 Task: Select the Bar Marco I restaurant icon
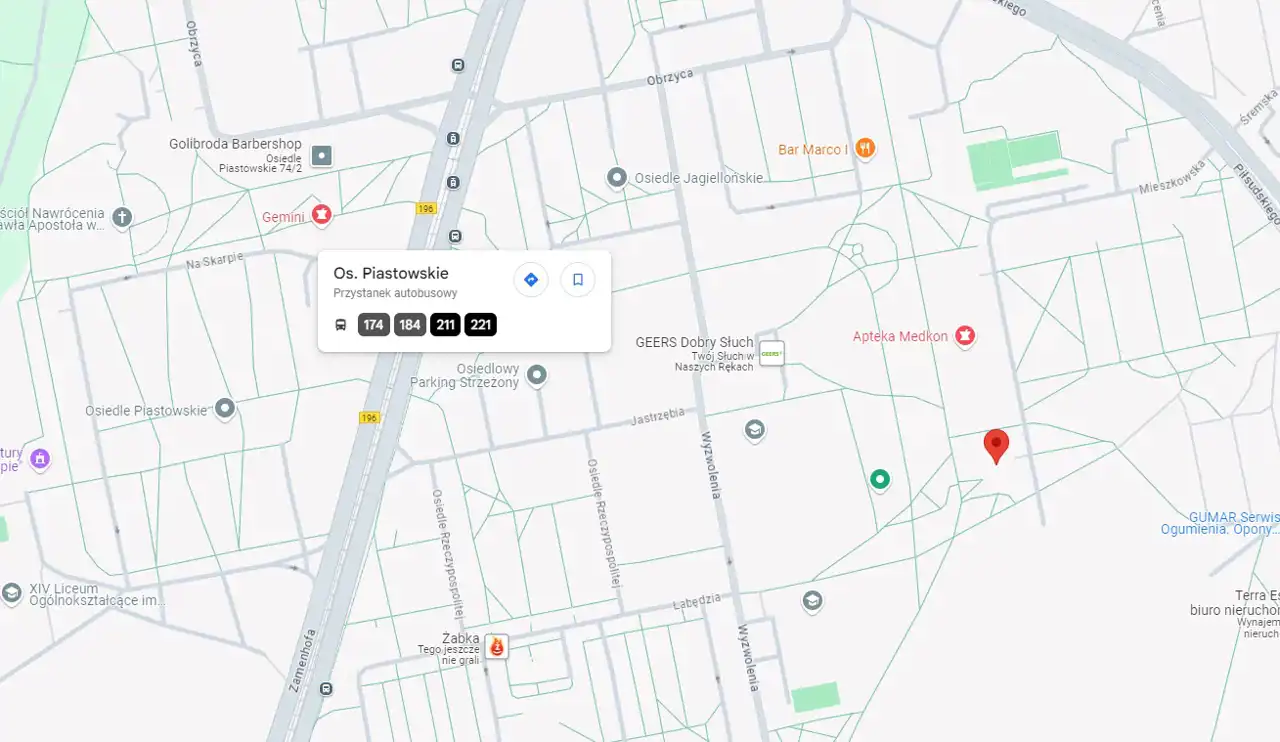pos(865,149)
